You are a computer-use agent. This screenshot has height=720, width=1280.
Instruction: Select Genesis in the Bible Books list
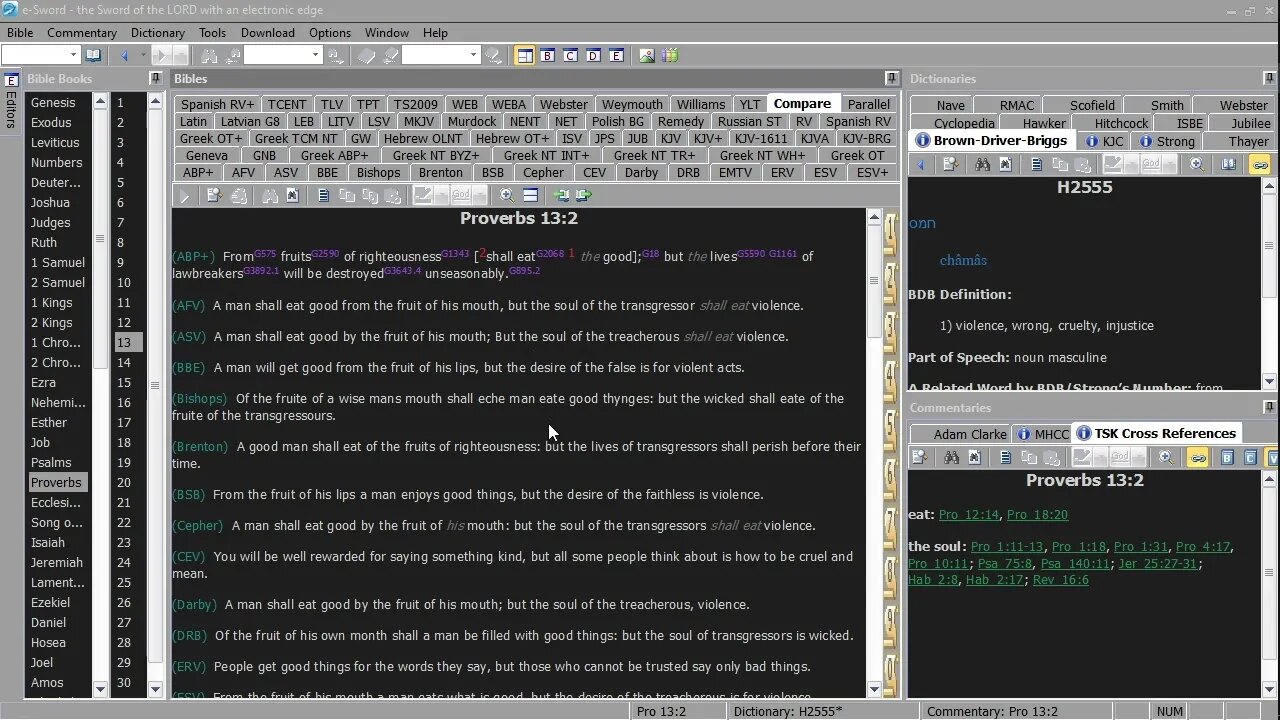pyautogui.click(x=53, y=102)
